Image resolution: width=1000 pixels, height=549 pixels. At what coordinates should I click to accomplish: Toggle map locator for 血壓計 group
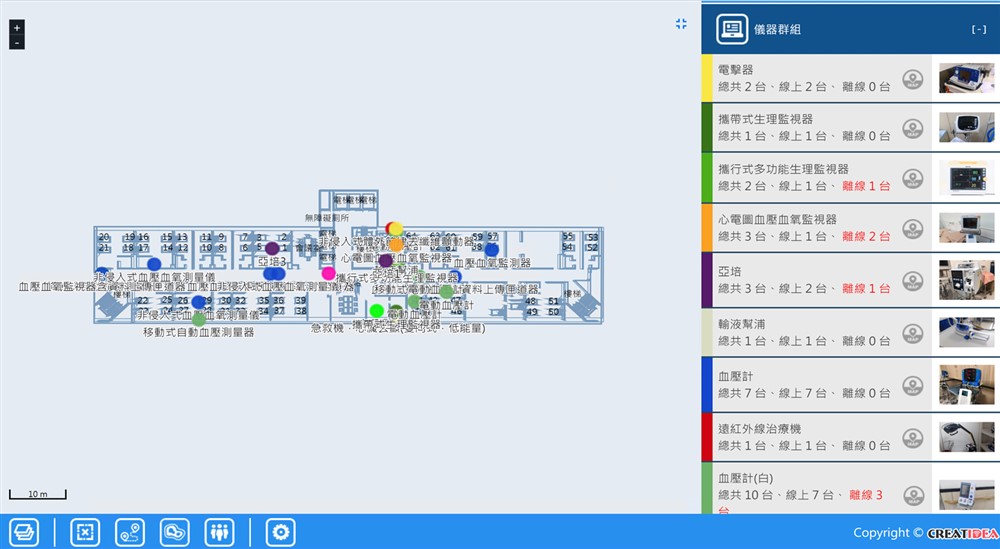(x=912, y=384)
